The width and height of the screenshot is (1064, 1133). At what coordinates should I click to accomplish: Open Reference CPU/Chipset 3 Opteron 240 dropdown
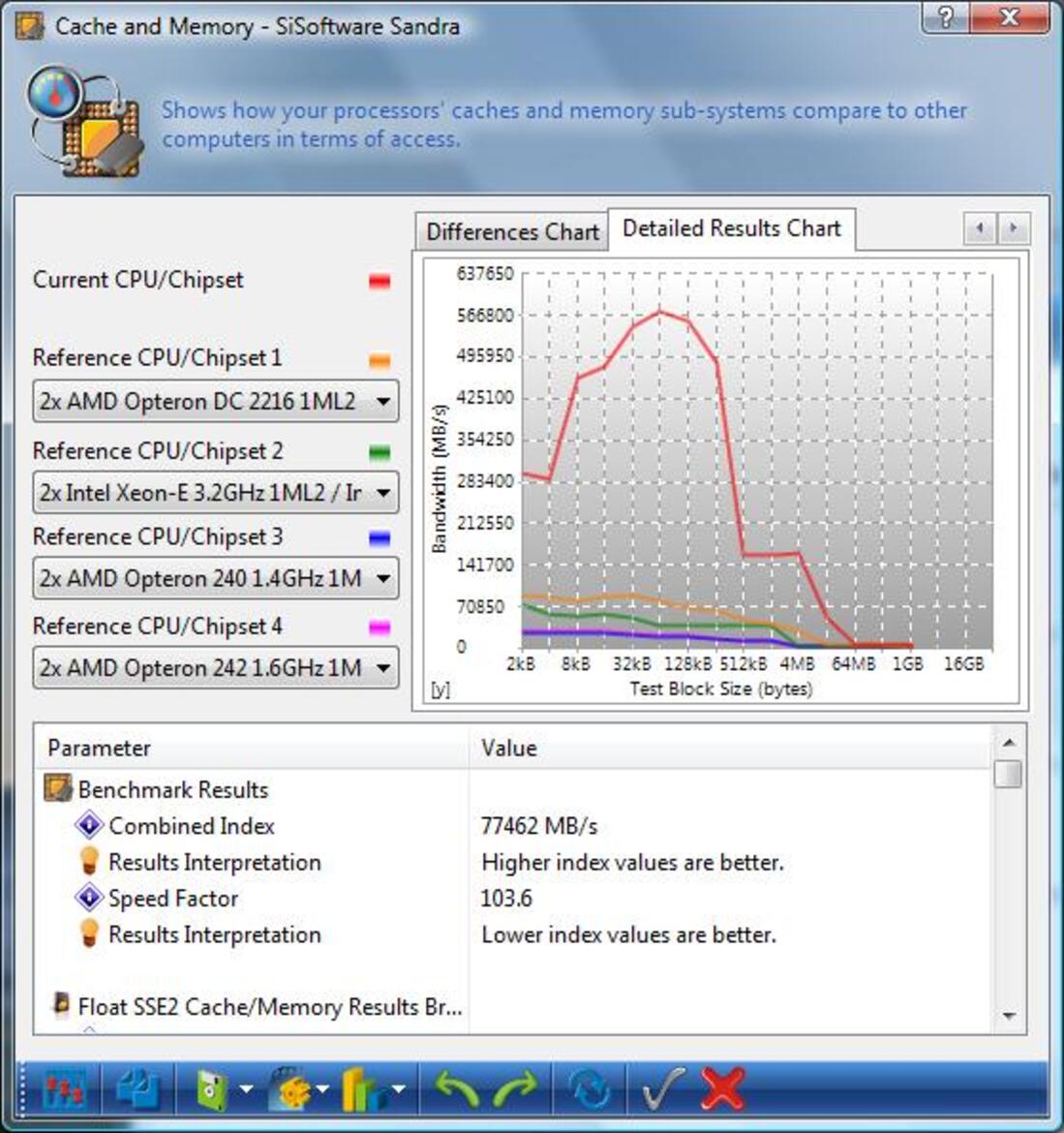coord(215,579)
